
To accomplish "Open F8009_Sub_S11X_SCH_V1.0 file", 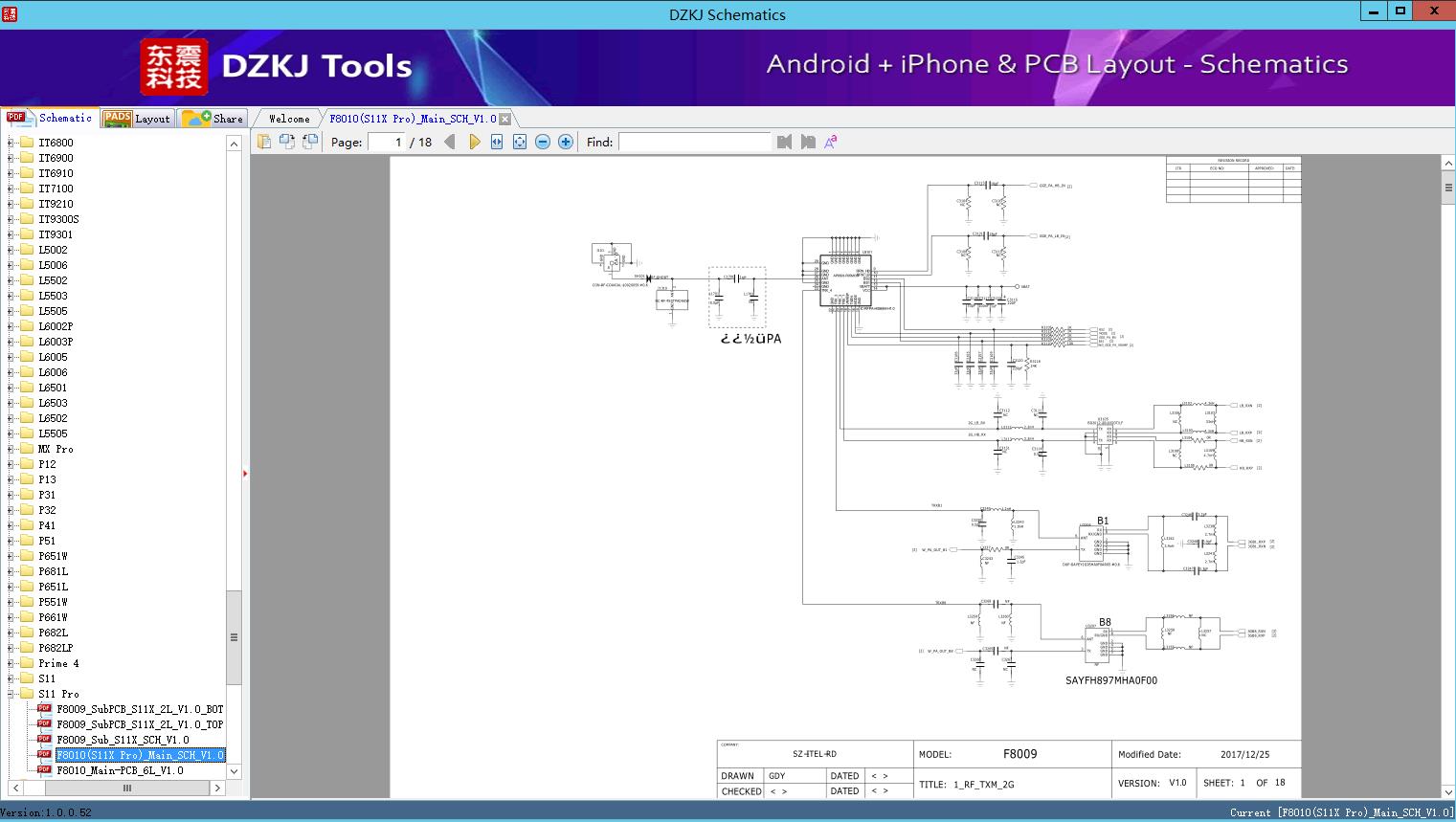I will tap(123, 740).
